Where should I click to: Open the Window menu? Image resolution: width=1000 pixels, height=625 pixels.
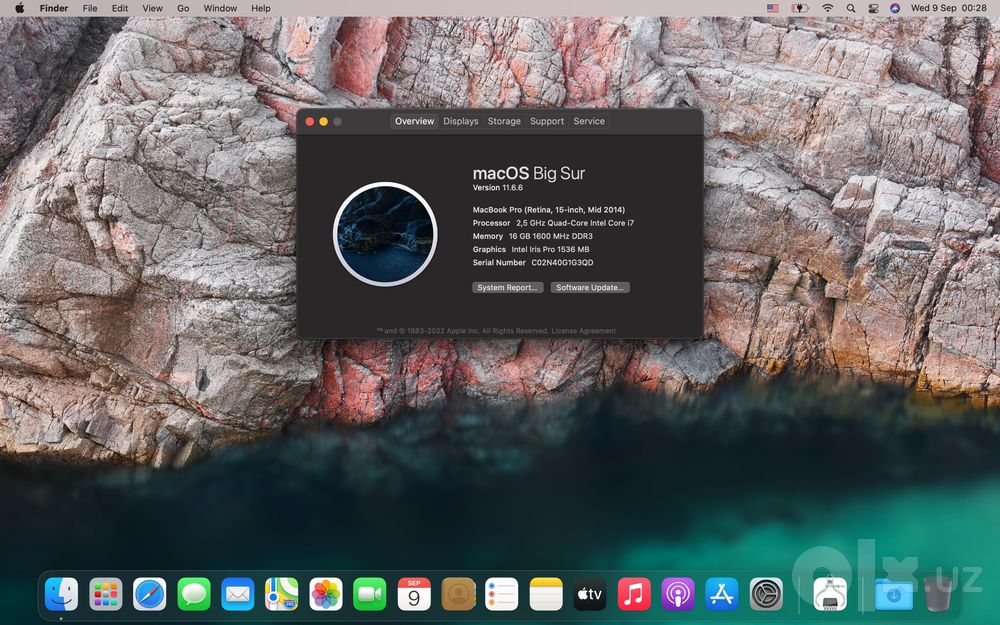(x=220, y=8)
